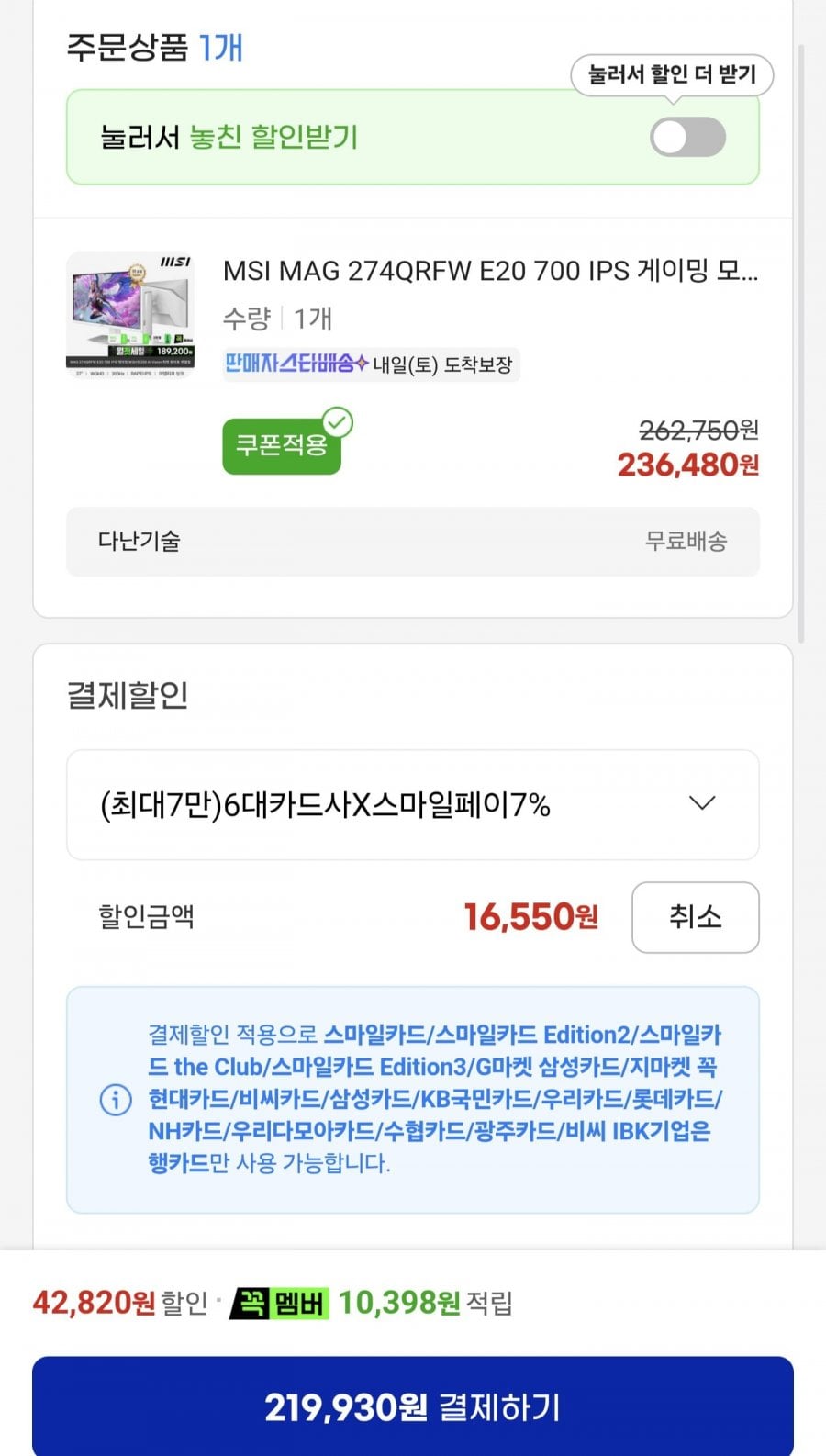Click the 꼭 멤버 membership badge
This screenshot has height=1456, width=826.
[x=279, y=1303]
